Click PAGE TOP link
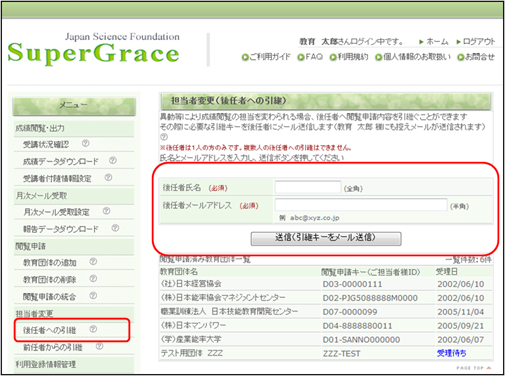 tap(474, 368)
